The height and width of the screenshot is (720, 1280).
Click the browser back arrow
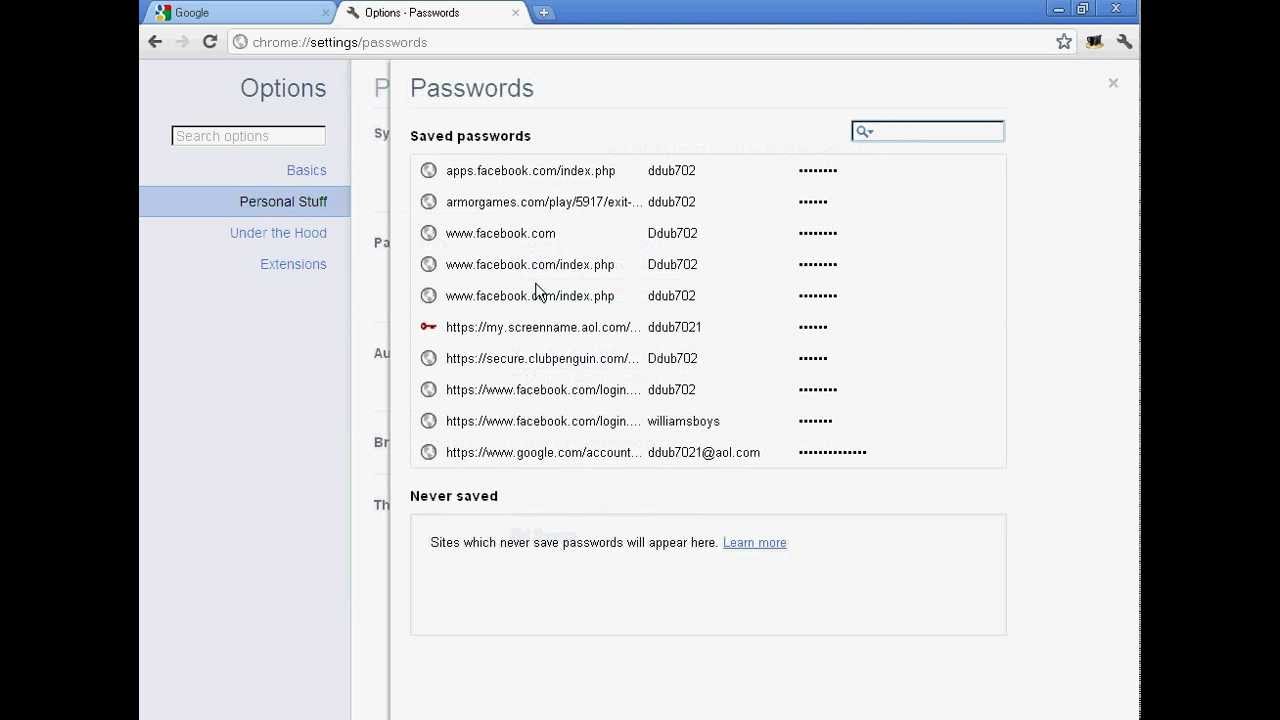click(x=155, y=42)
